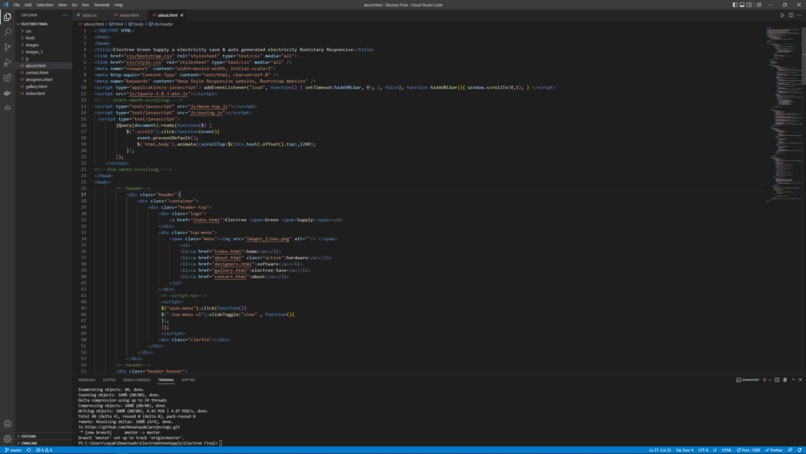Open the Run and Debug view
The image size is (806, 454).
pyautogui.click(x=7, y=62)
